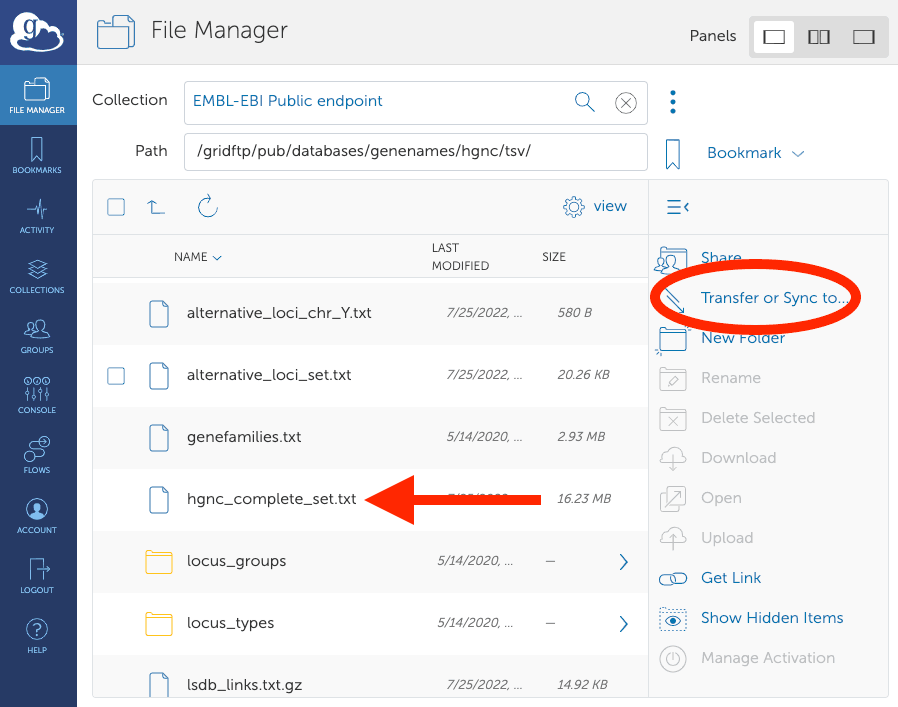This screenshot has width=898, height=707.
Task: Toggle the select-all checkbox
Action: [116, 207]
